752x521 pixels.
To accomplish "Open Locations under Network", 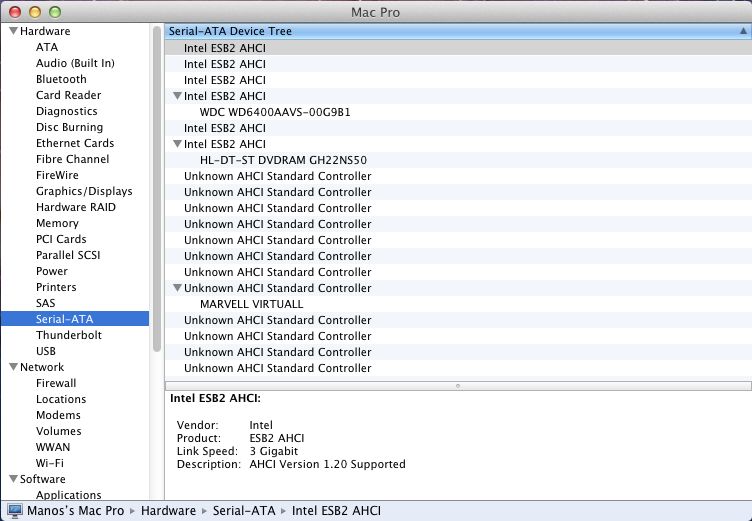I will click(61, 399).
